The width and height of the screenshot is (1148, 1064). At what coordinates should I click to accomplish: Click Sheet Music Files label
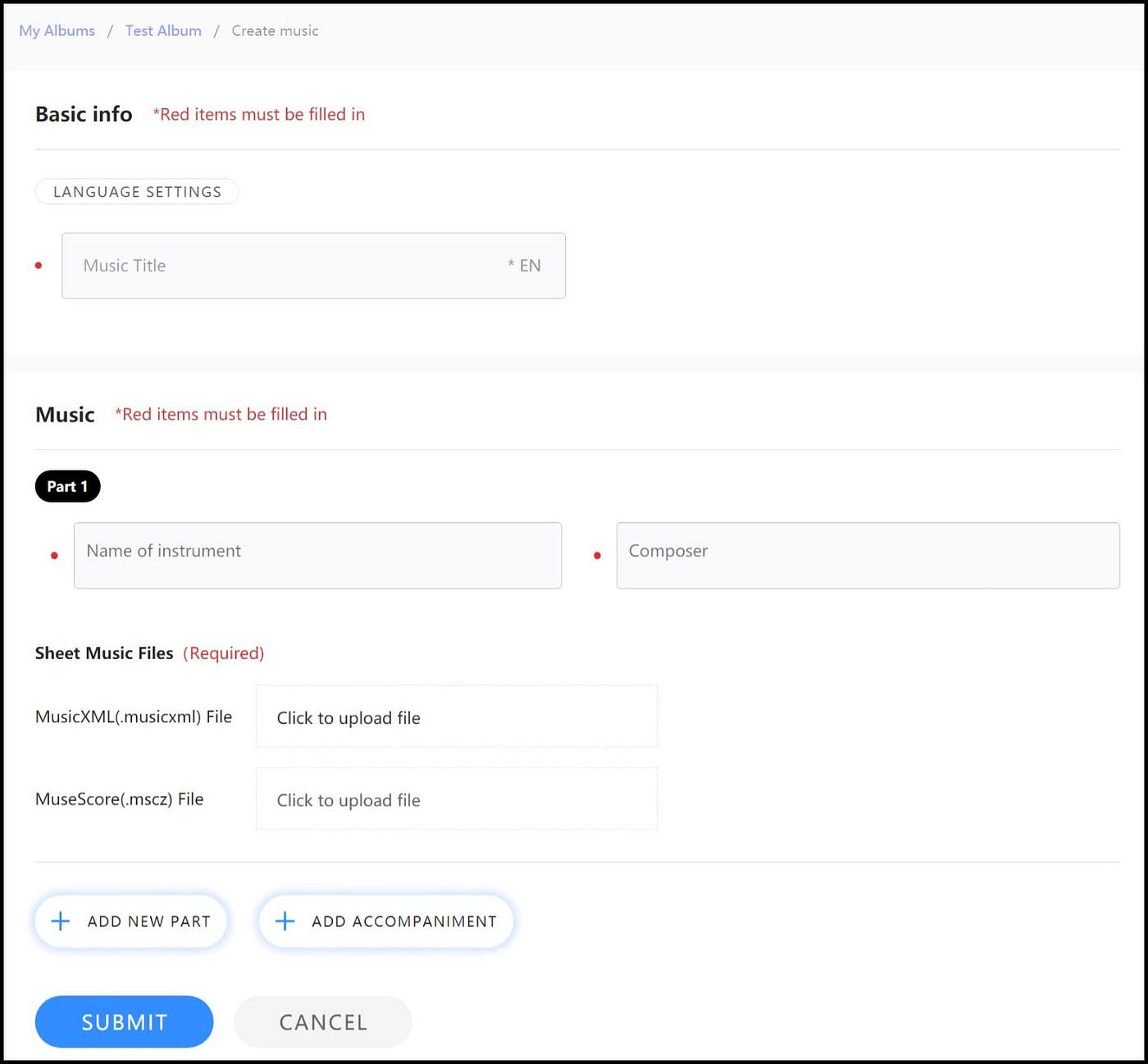104,652
